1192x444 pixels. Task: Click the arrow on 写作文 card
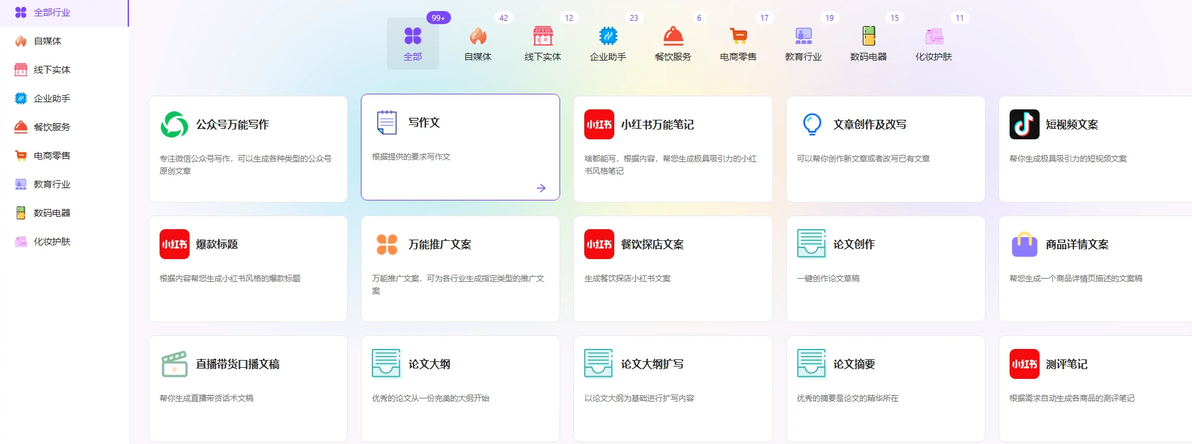click(x=541, y=188)
